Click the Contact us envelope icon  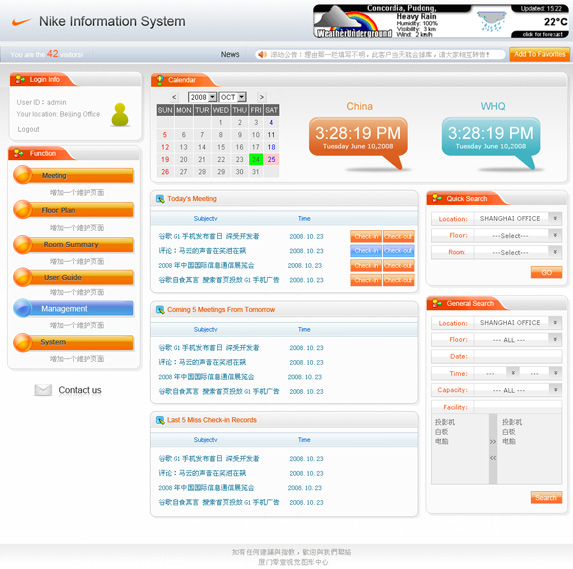pos(43,390)
